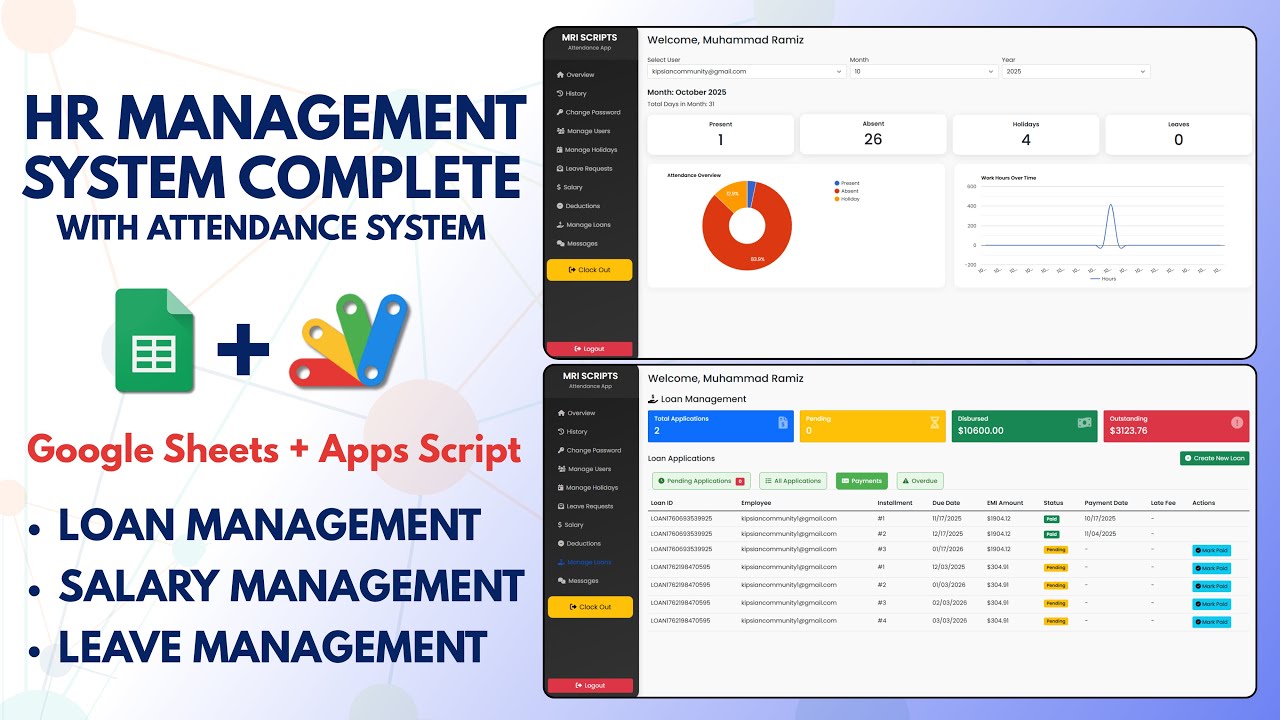The height and width of the screenshot is (720, 1280).
Task: Click exclamation icon on Outstanding card
Action: pyautogui.click(x=1237, y=423)
